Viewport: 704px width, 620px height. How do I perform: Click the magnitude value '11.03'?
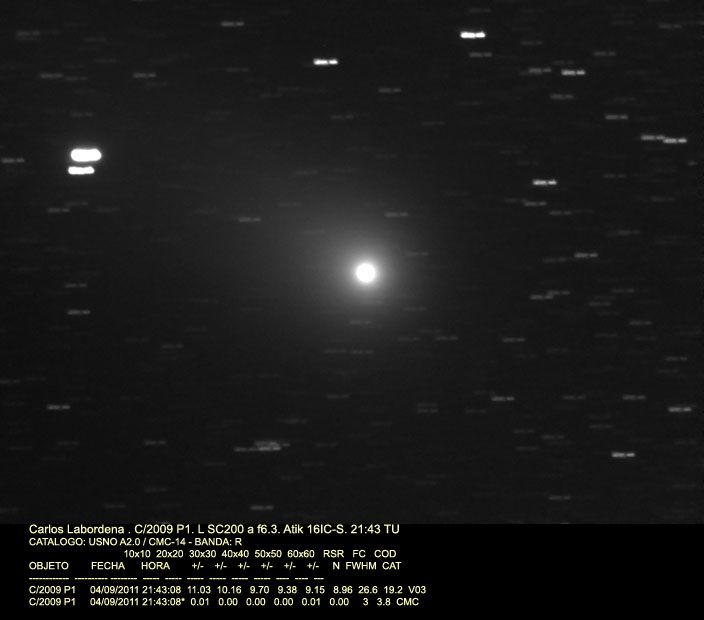199,589
